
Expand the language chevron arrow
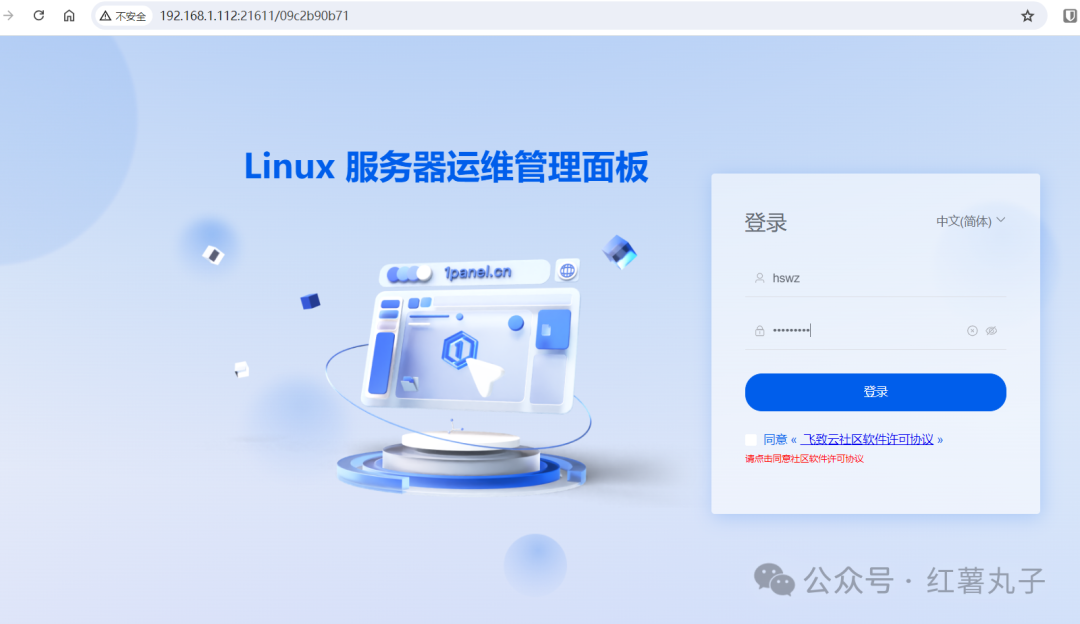coord(1001,220)
